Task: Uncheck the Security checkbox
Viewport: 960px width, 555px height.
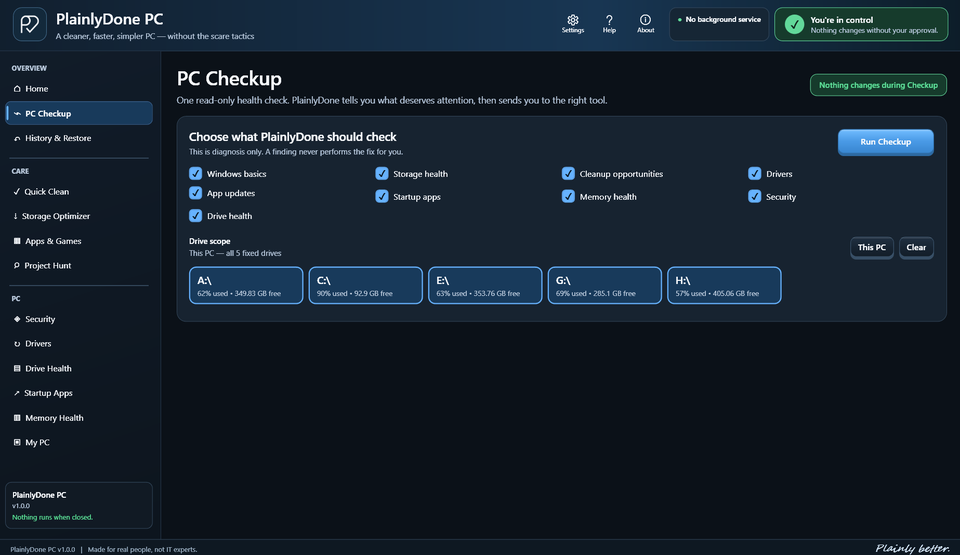Action: tap(754, 196)
